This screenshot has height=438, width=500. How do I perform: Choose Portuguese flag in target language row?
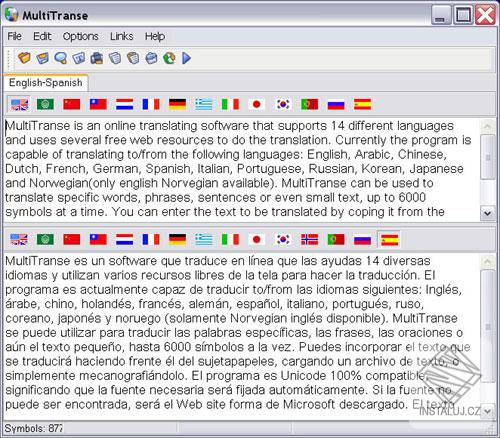(336, 239)
